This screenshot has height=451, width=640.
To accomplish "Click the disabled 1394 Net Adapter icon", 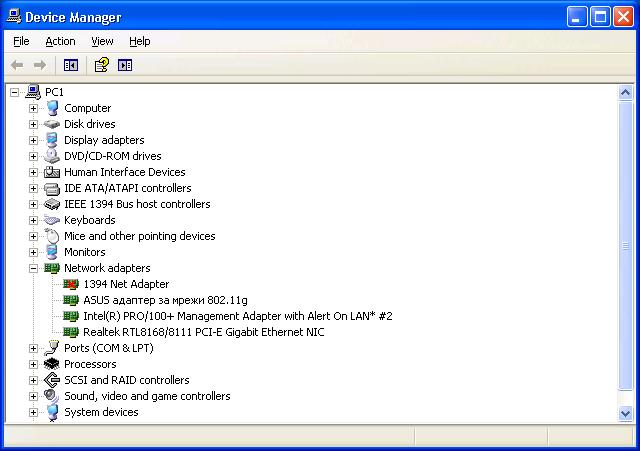I will pyautogui.click(x=71, y=284).
